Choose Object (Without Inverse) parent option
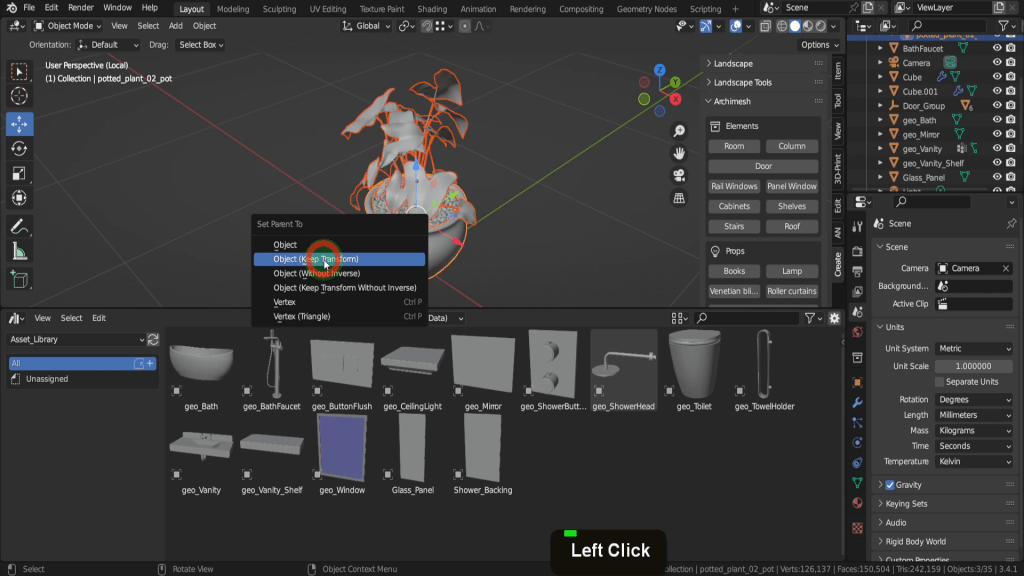 316,273
